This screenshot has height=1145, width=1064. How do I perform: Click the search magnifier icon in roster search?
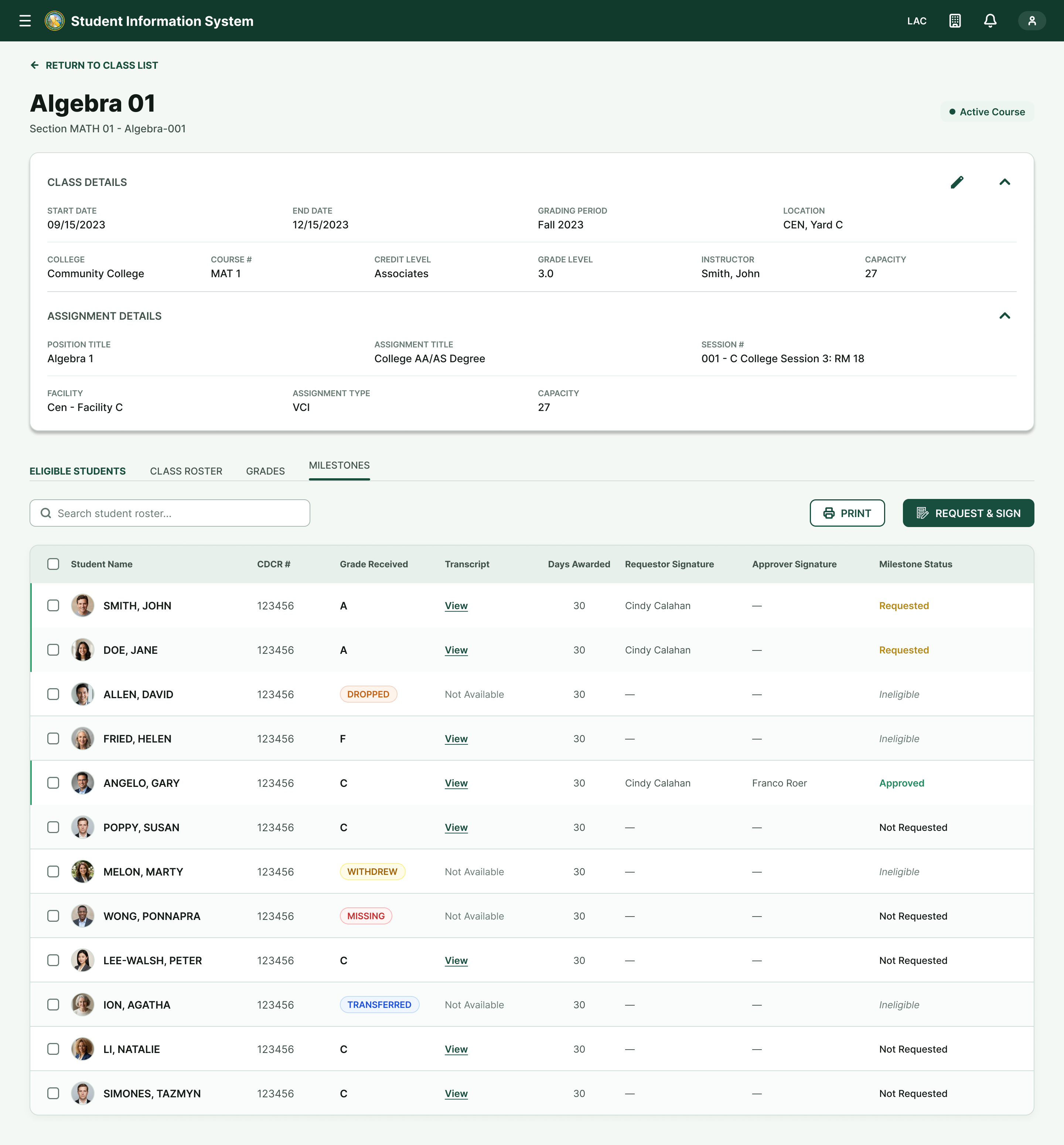(x=46, y=513)
